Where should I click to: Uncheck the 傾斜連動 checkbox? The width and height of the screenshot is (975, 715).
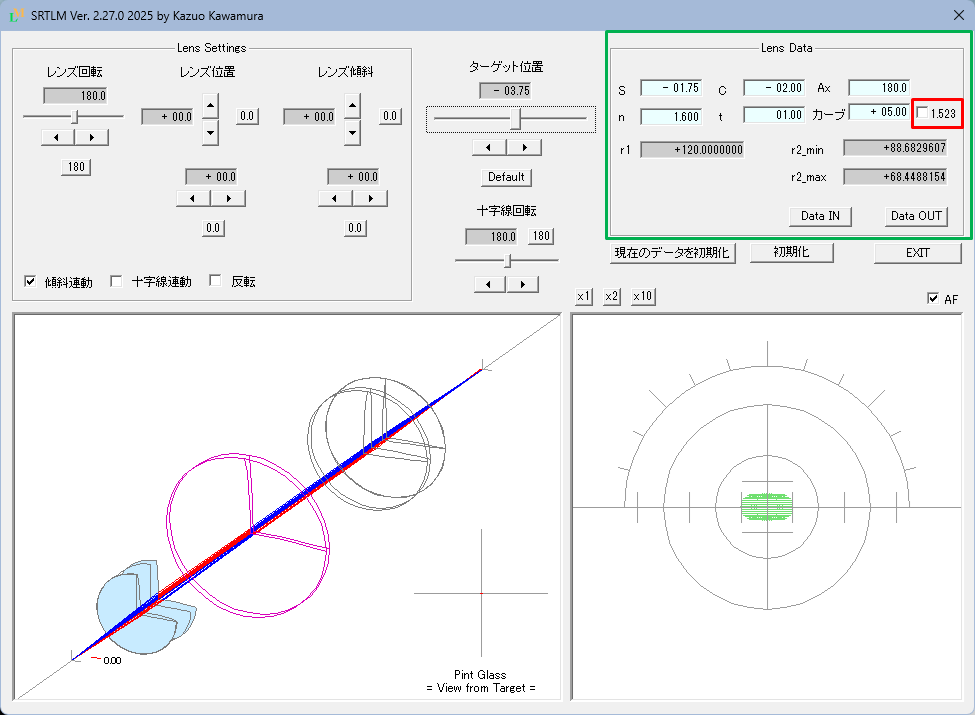point(30,281)
